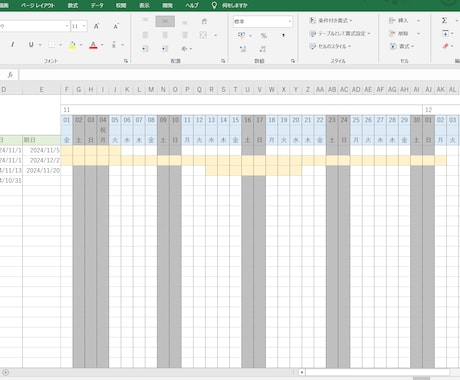
Task: Click the horizontal scrollbar track
Action: point(377,372)
